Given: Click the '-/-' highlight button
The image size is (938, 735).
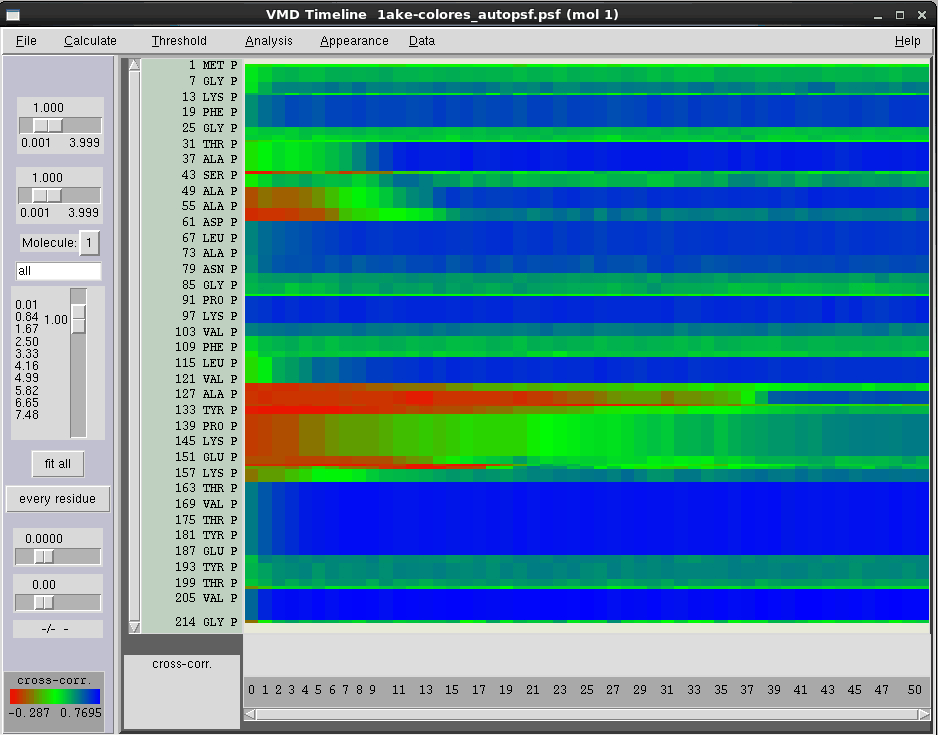Looking at the screenshot, I should point(57,629).
